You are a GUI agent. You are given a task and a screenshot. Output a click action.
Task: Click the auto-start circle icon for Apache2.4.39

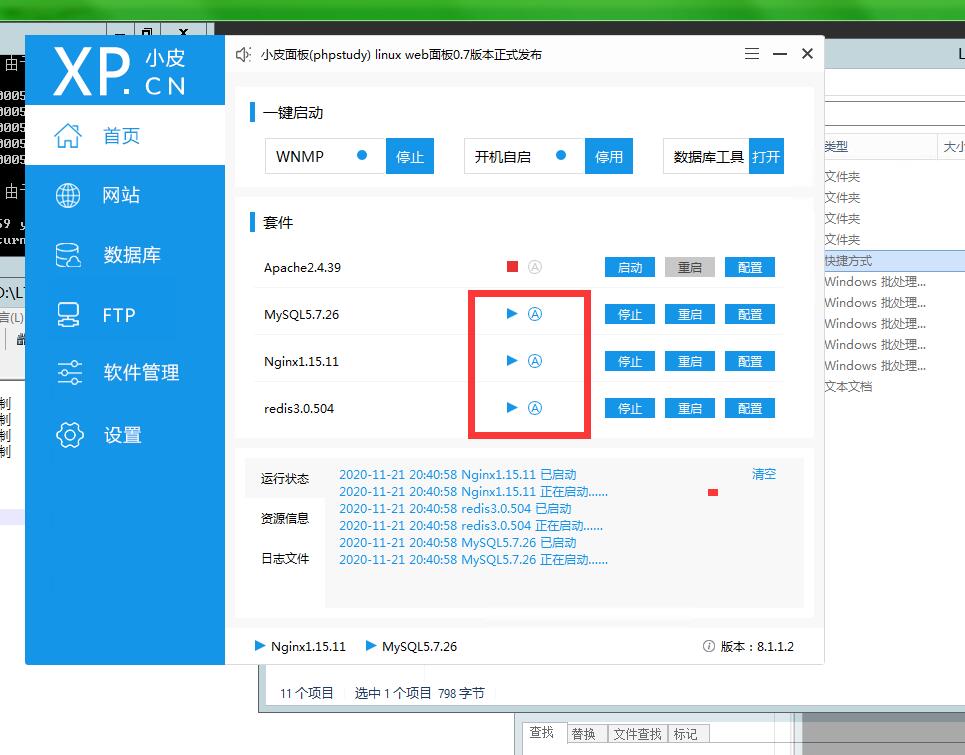(x=535, y=267)
